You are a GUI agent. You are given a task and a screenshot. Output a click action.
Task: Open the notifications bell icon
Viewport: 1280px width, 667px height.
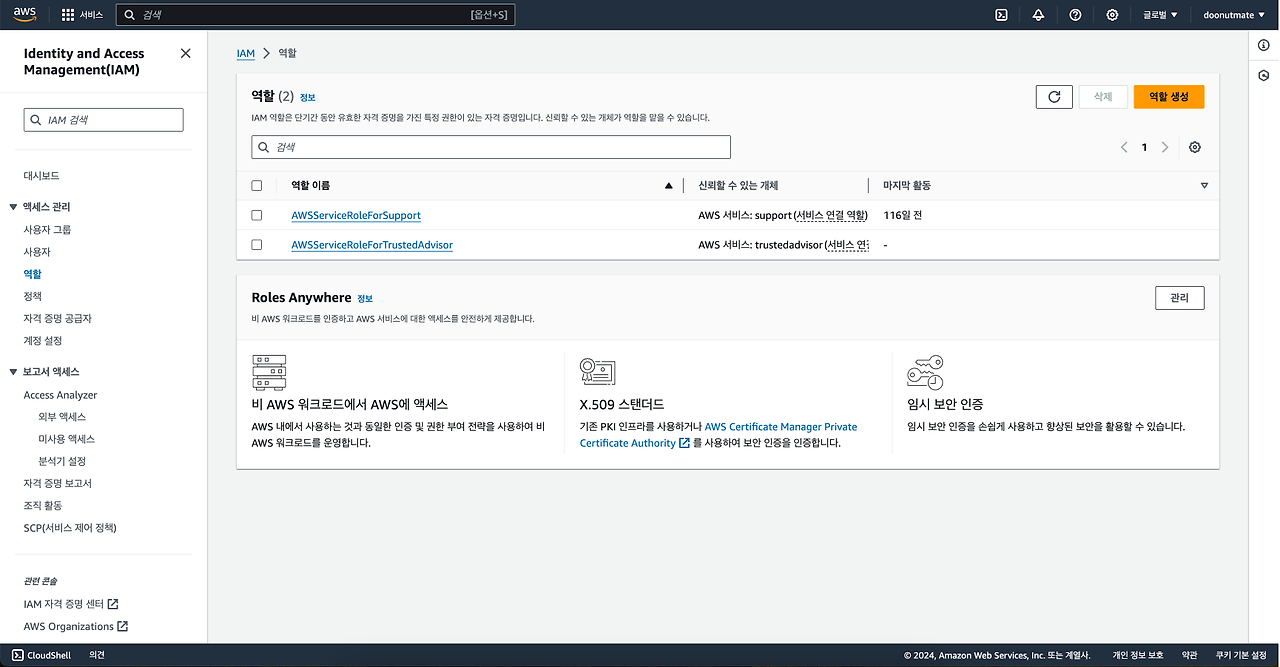[x=1038, y=15]
